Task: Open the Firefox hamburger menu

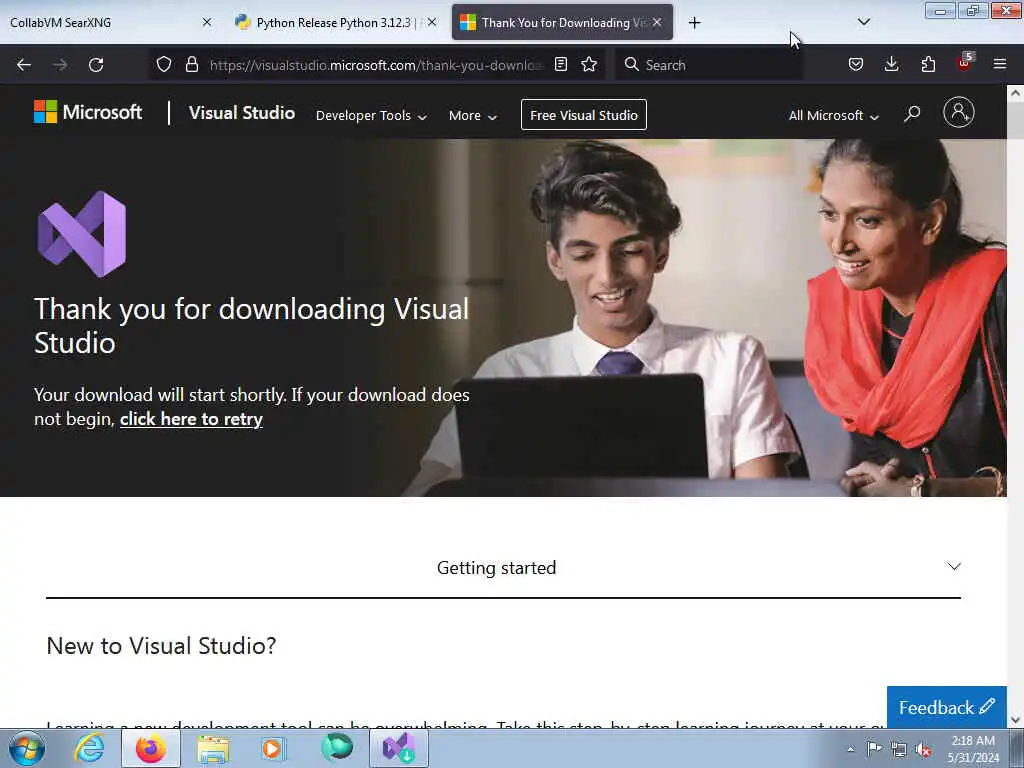Action: click(x=1000, y=64)
